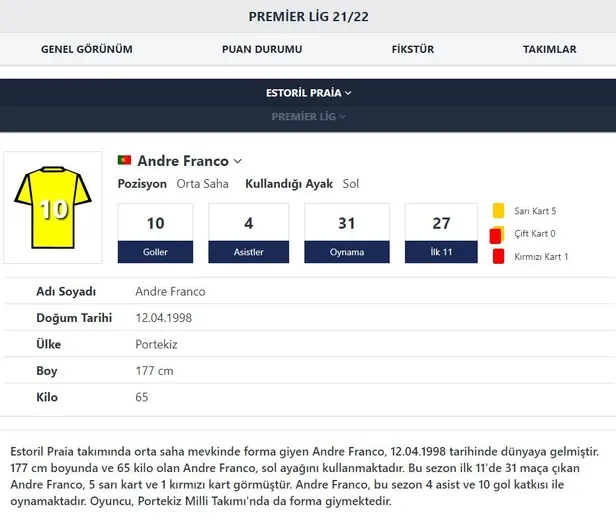Viewport: 616px width, 519px height.
Task: Click the Kırmızı Kart 1 label
Action: click(541, 257)
